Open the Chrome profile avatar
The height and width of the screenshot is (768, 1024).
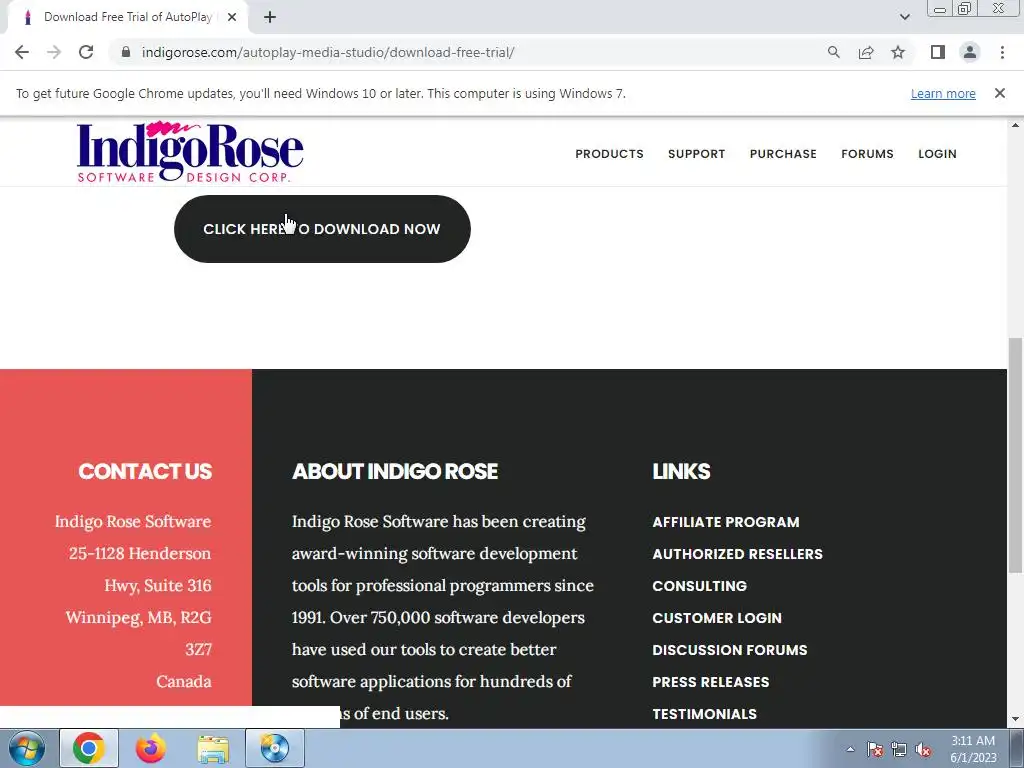point(970,52)
